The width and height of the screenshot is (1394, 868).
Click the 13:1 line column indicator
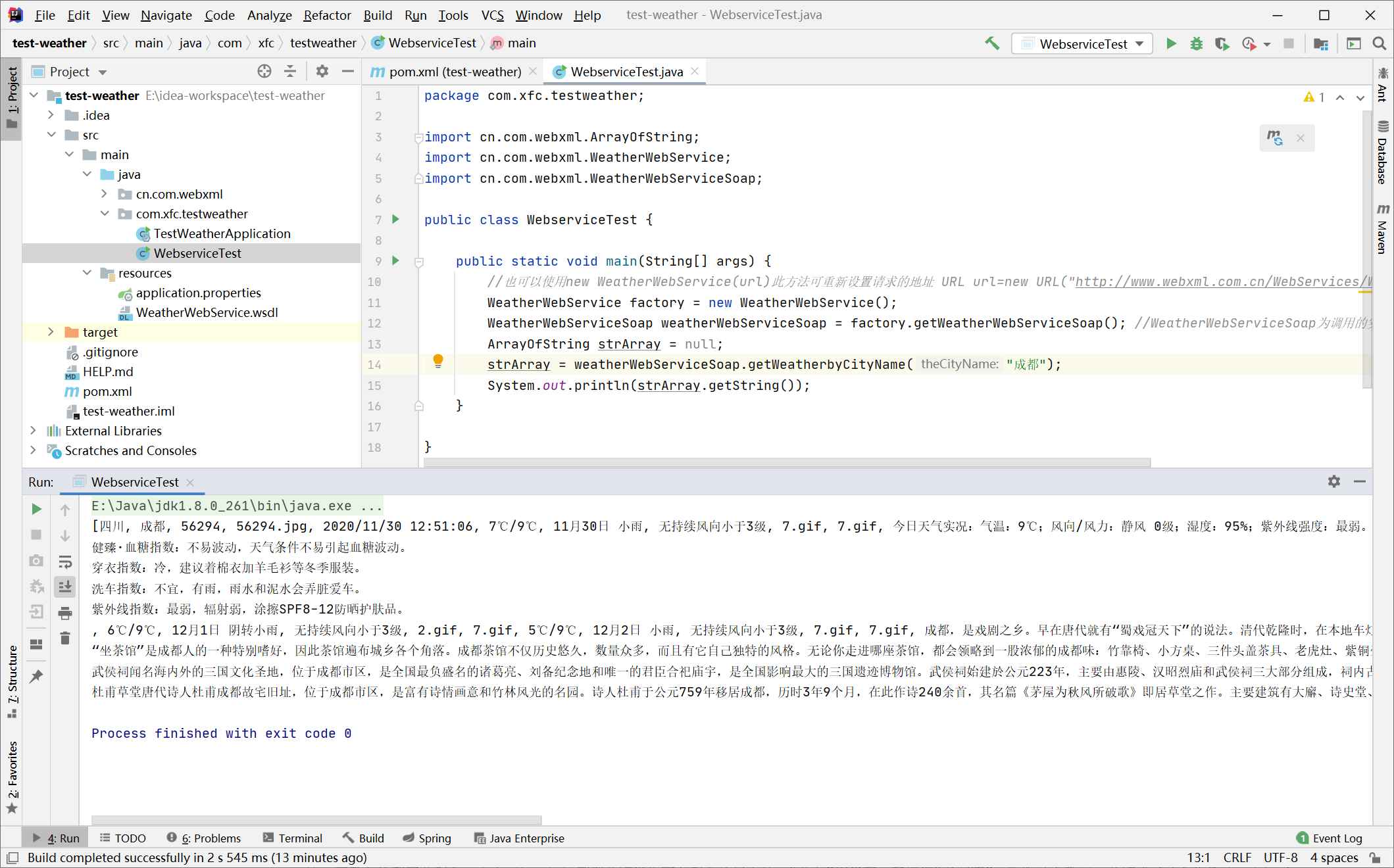tap(1198, 857)
